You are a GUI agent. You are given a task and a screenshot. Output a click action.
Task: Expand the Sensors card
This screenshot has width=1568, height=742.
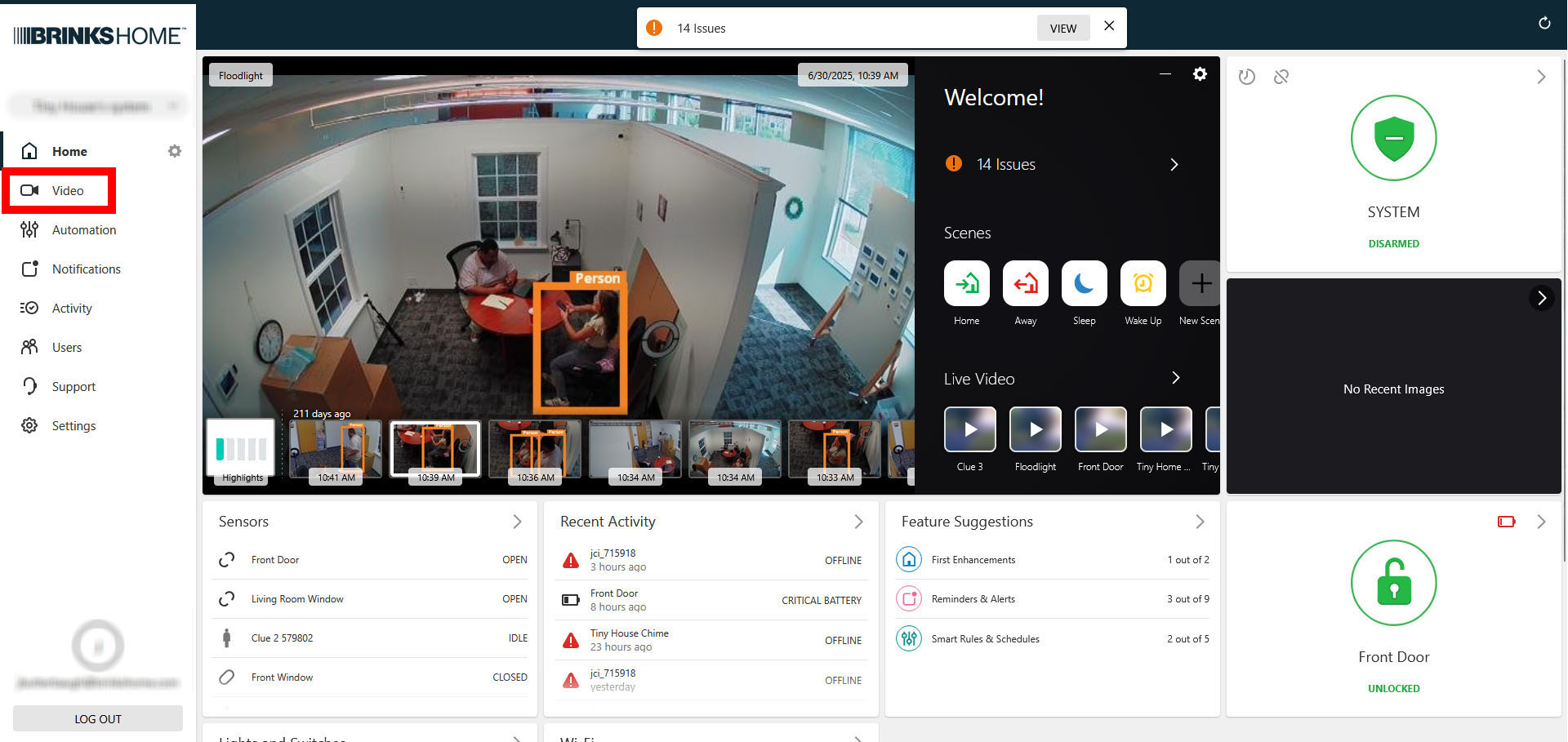coord(517,522)
